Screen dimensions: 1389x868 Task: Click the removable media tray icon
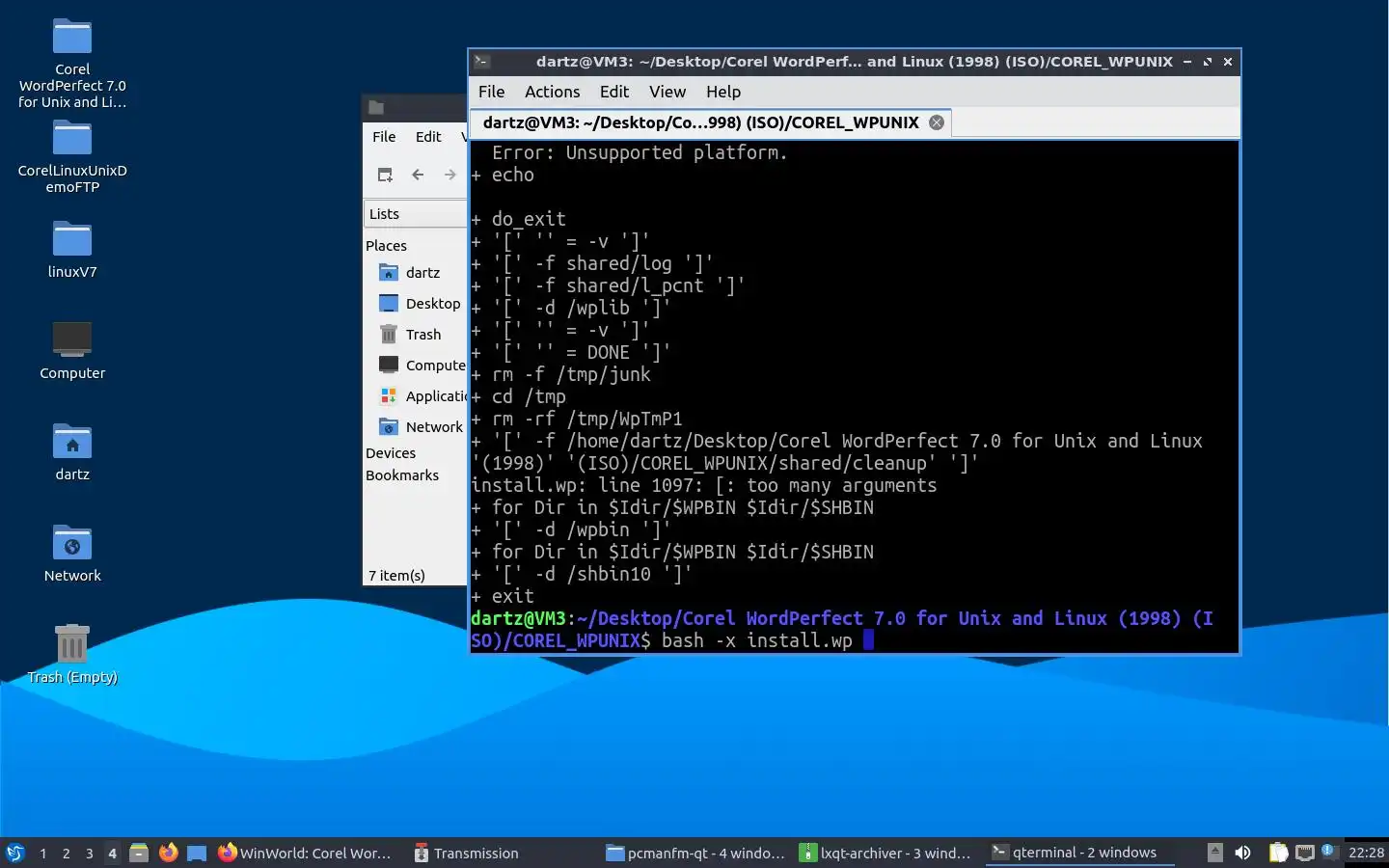[1215, 853]
